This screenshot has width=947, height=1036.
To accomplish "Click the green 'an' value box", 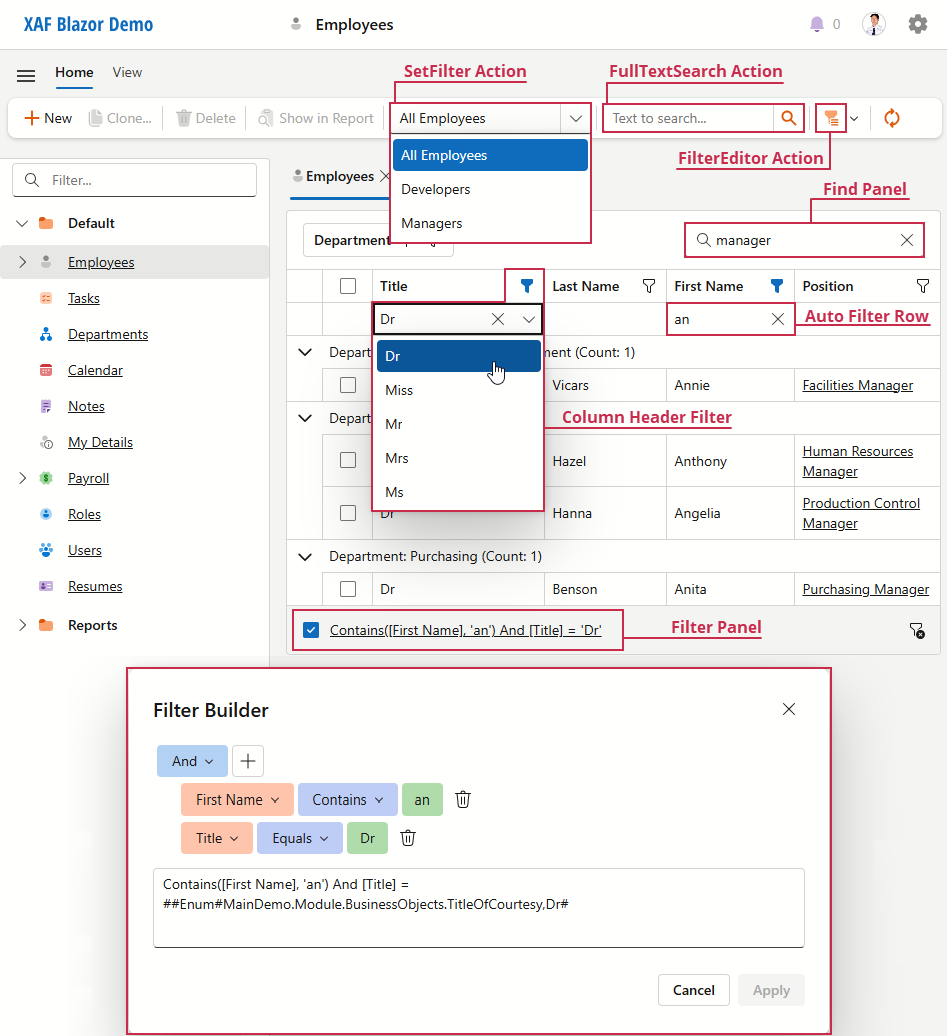I will point(422,799).
